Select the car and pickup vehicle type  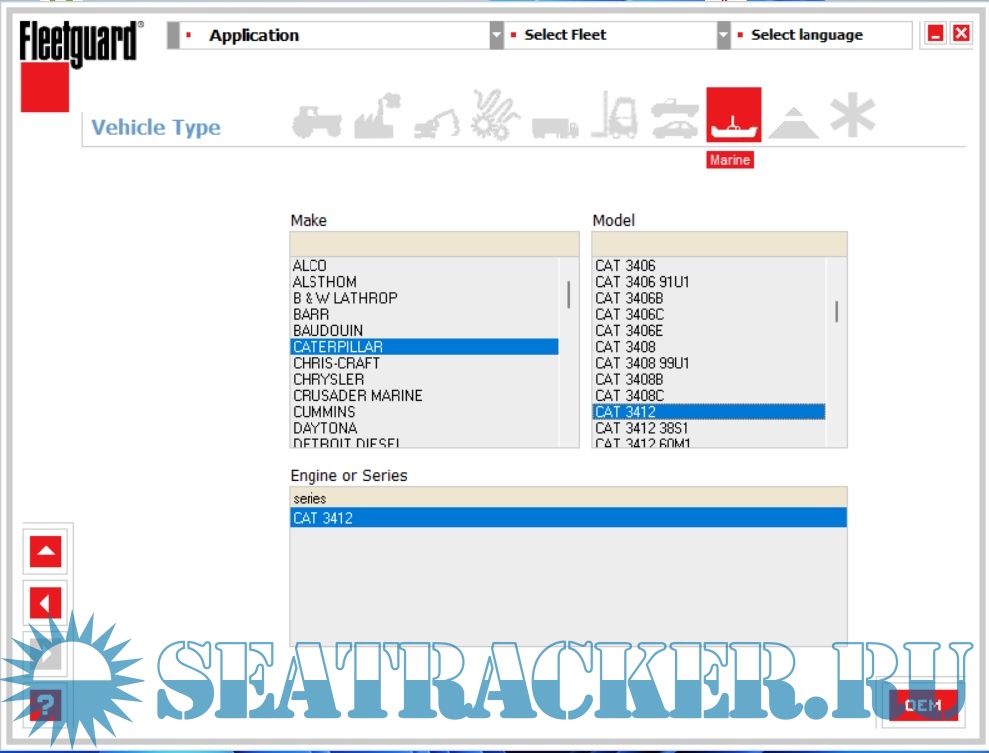coord(675,119)
